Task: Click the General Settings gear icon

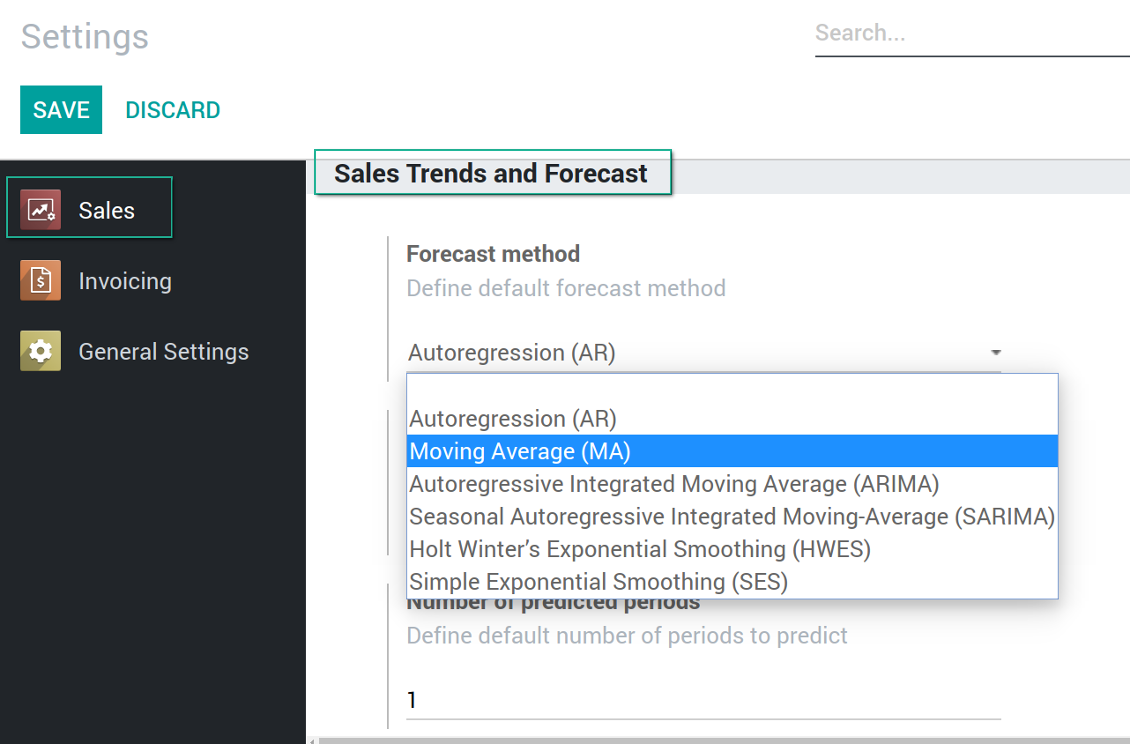Action: pyautogui.click(x=40, y=351)
